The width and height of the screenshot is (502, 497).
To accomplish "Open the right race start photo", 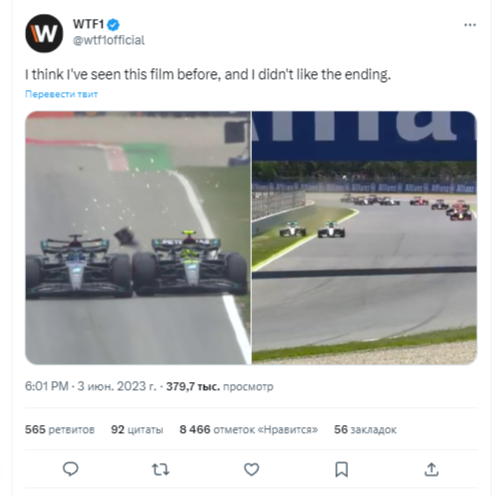I will pos(364,238).
